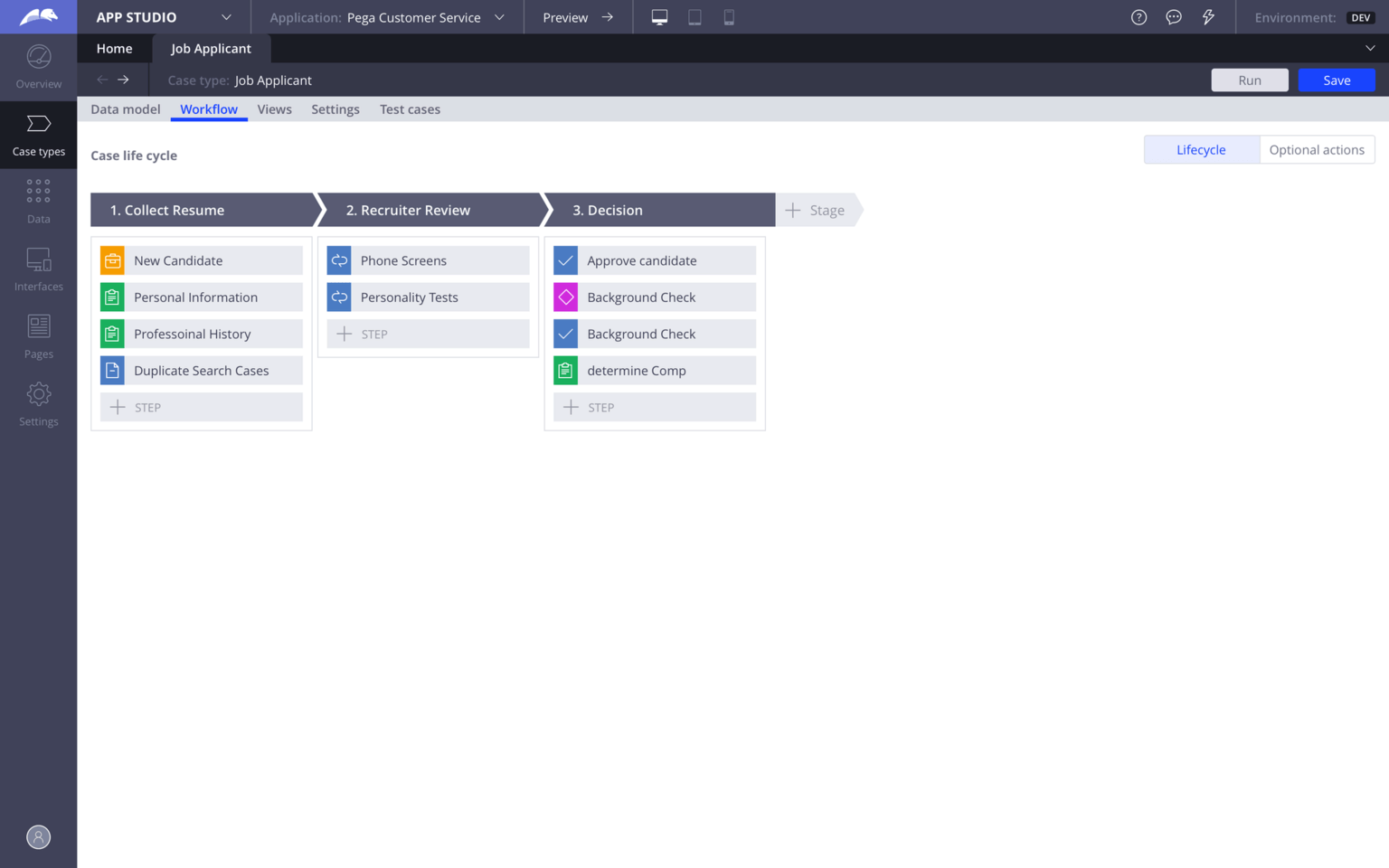Run the Job Applicant case
1389x868 pixels.
(x=1250, y=80)
